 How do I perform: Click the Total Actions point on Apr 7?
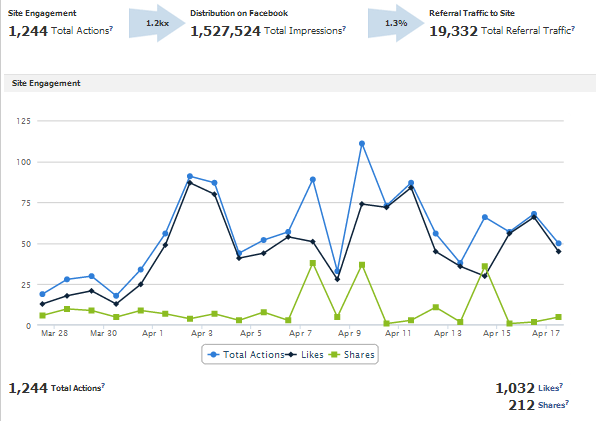pyautogui.click(x=313, y=179)
